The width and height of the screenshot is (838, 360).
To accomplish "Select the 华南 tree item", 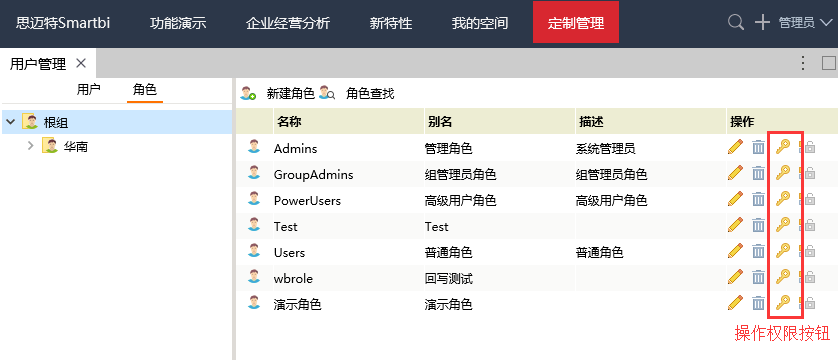I will pyautogui.click(x=75, y=146).
